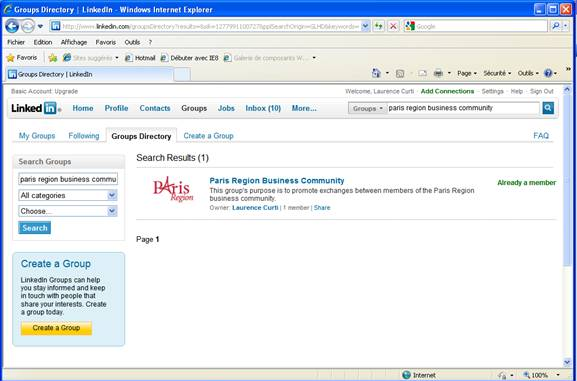Click the Upgrade account link
The image size is (577, 381).
coord(66,91)
